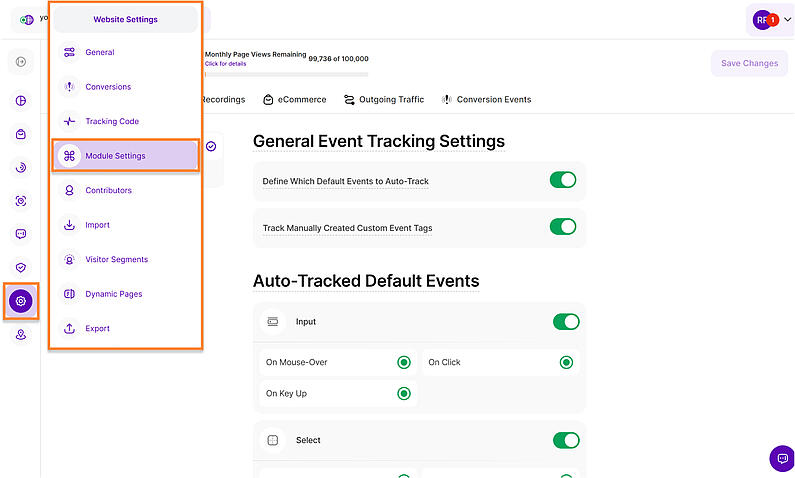The height and width of the screenshot is (478, 795).
Task: Click the Export upload icon
Action: click(69, 328)
